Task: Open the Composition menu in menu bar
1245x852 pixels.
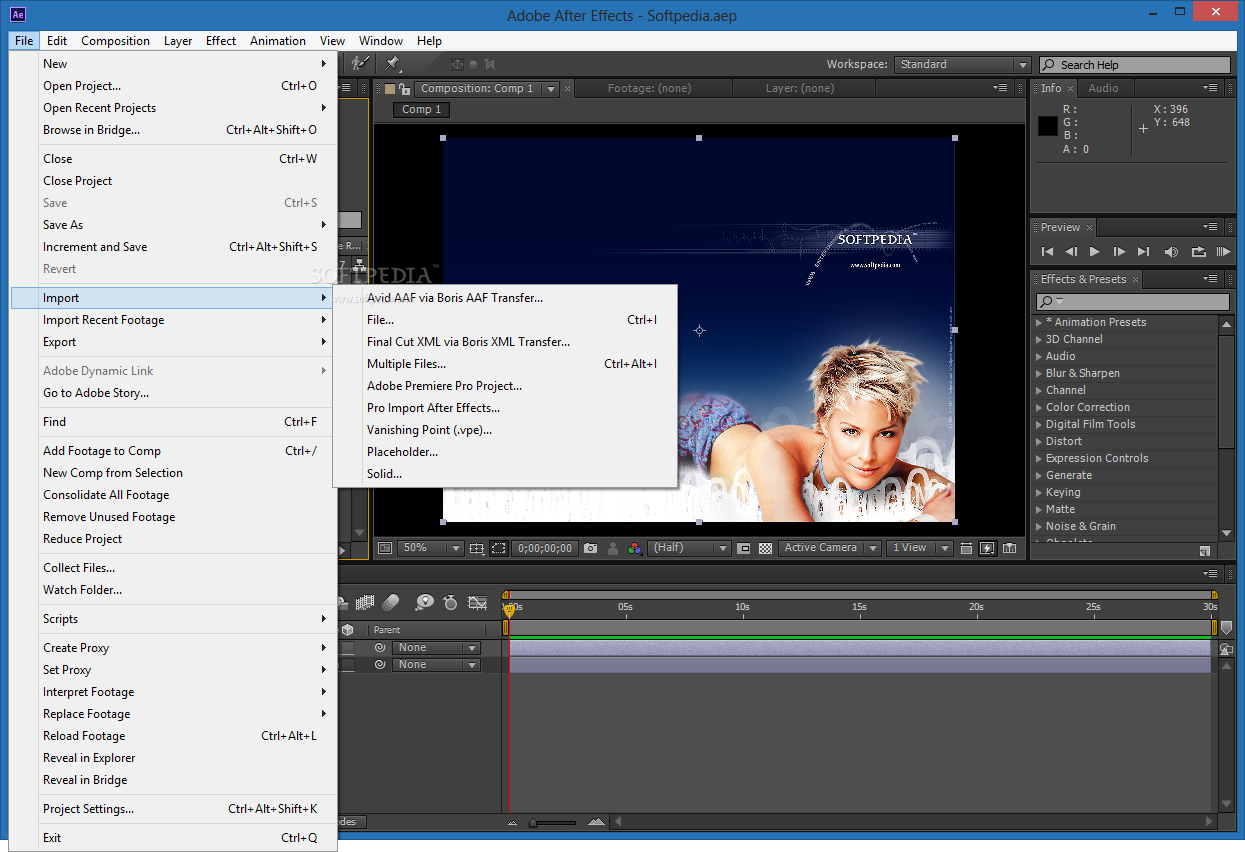Action: click(x=115, y=41)
